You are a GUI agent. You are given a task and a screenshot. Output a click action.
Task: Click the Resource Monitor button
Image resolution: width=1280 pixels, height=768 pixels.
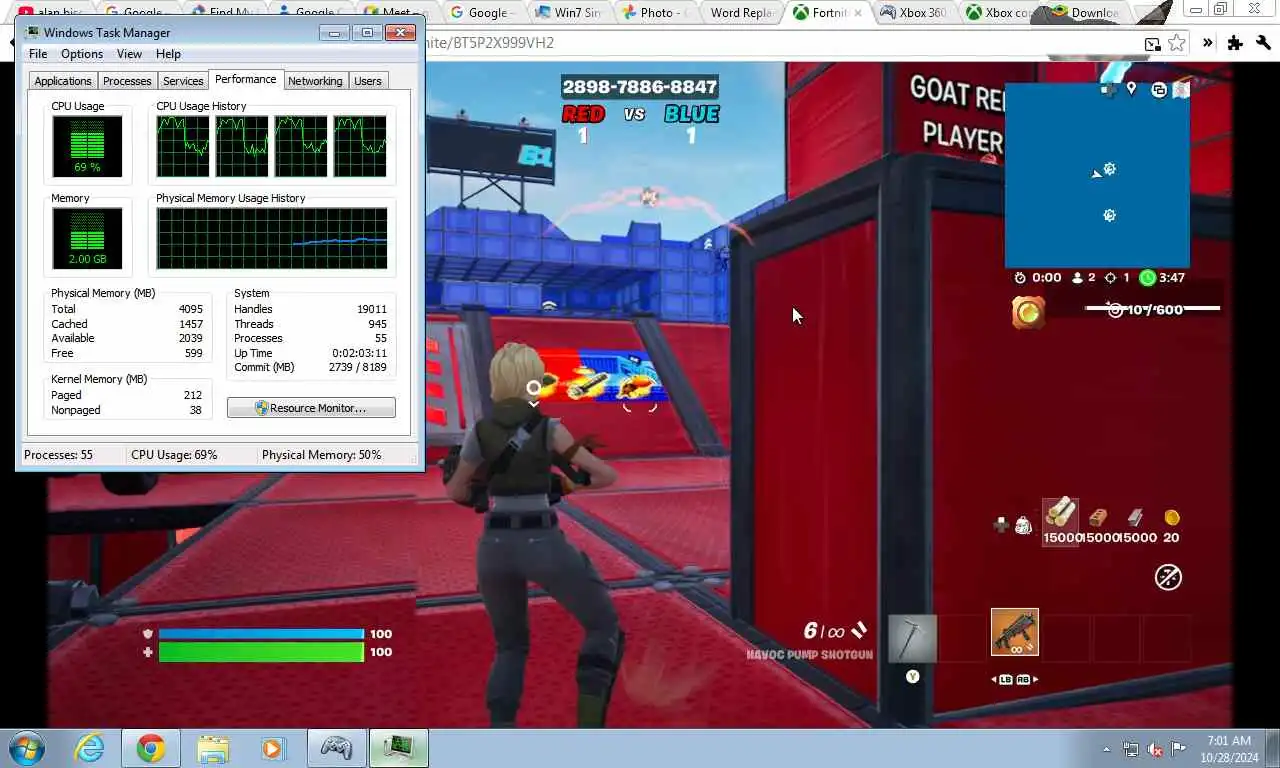(x=311, y=408)
